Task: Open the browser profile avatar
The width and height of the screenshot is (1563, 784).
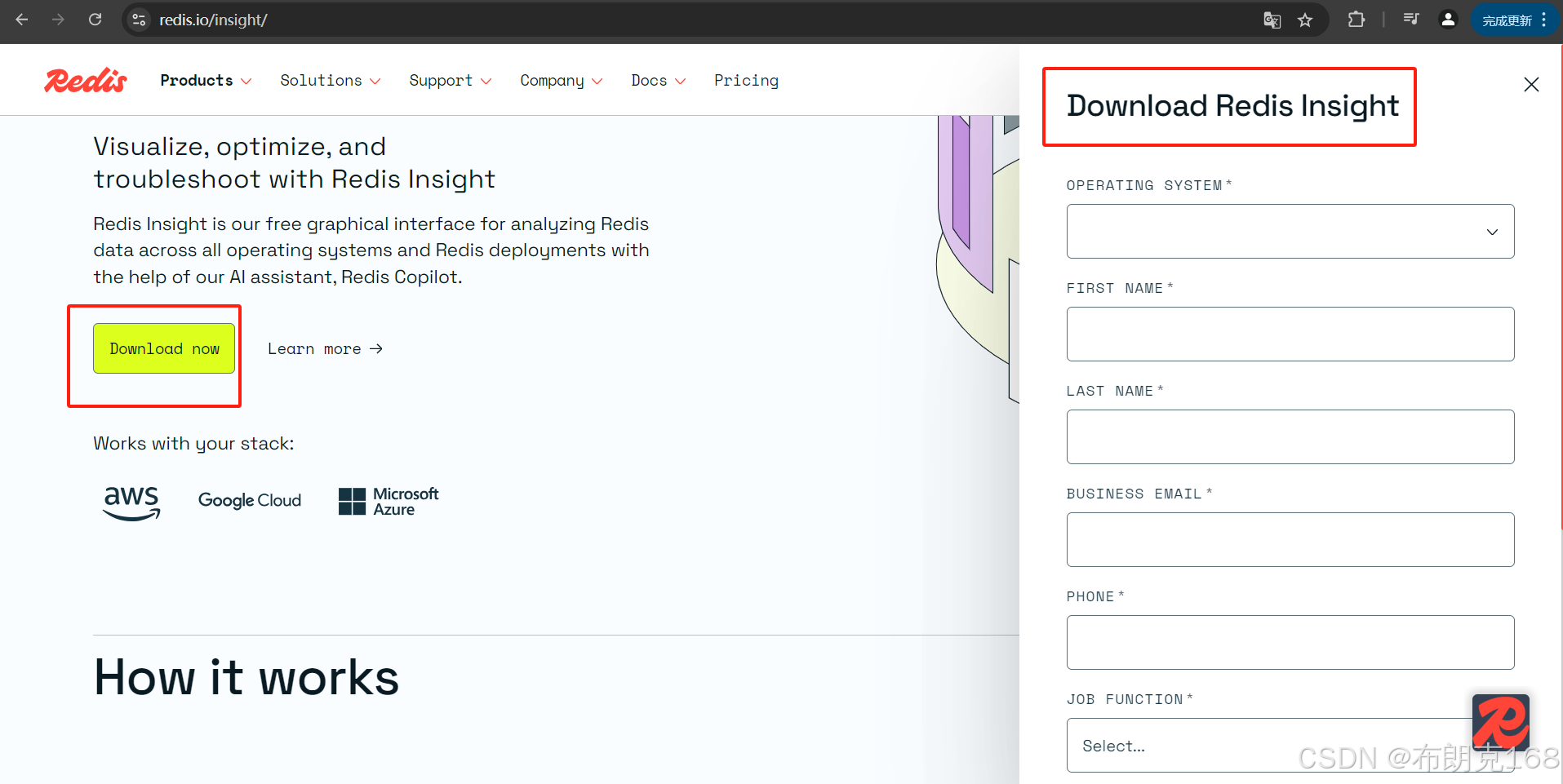Action: [x=1448, y=20]
